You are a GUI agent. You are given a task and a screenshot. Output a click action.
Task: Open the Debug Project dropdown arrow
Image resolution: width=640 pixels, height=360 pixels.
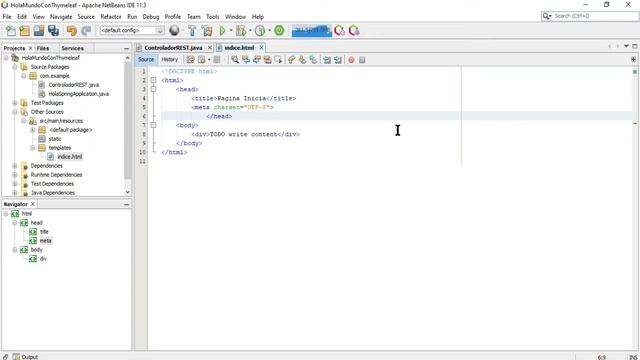(x=250, y=31)
